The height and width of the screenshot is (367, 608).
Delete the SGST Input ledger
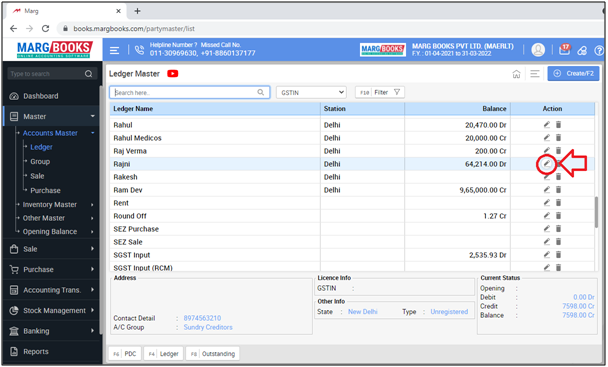(x=558, y=254)
